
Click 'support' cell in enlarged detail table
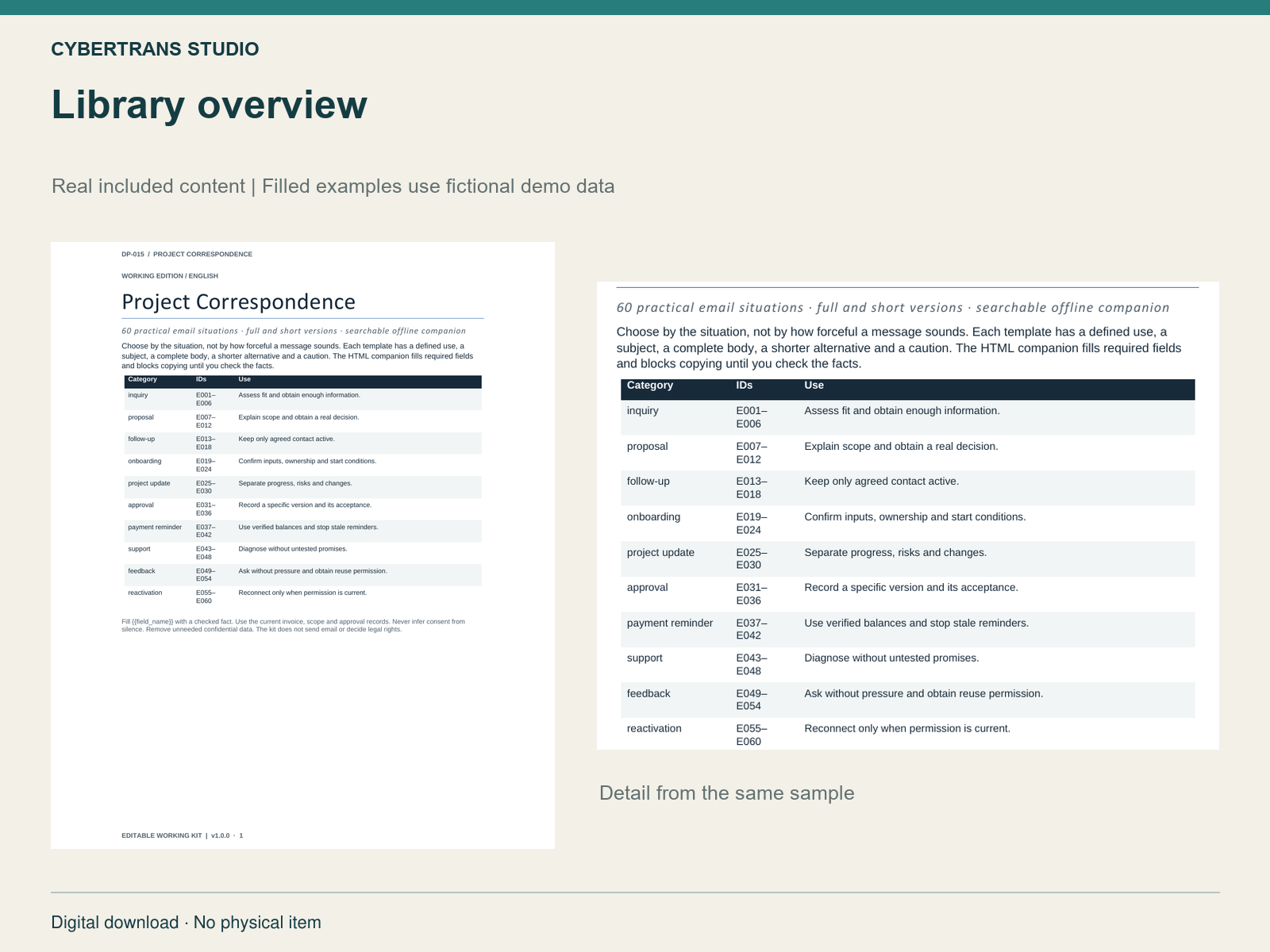point(645,658)
